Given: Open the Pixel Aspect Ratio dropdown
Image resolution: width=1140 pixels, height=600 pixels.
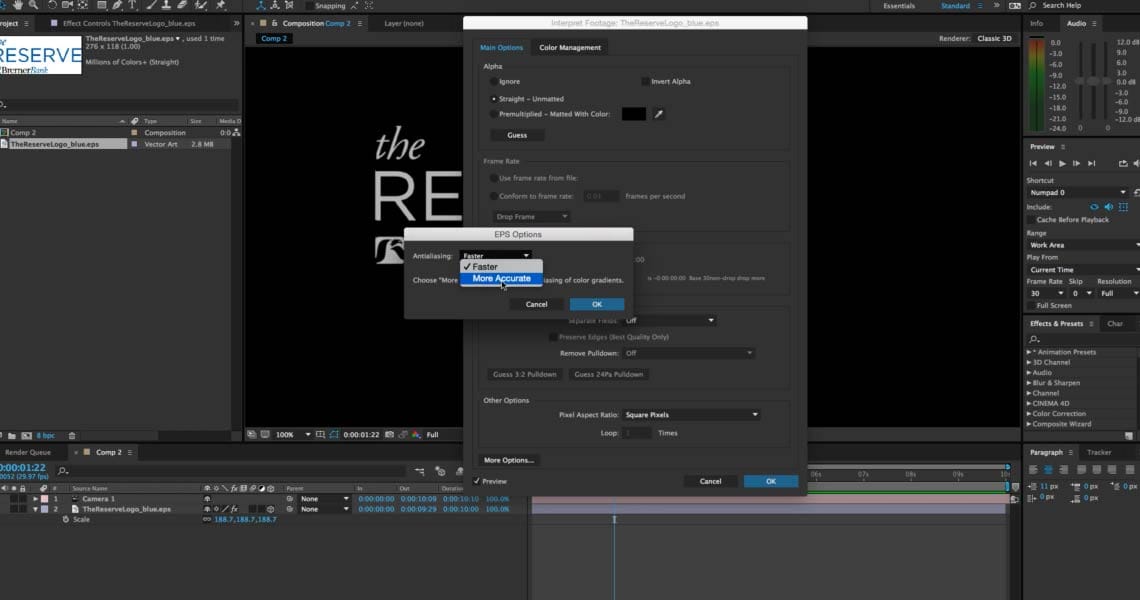Looking at the screenshot, I should coord(692,415).
